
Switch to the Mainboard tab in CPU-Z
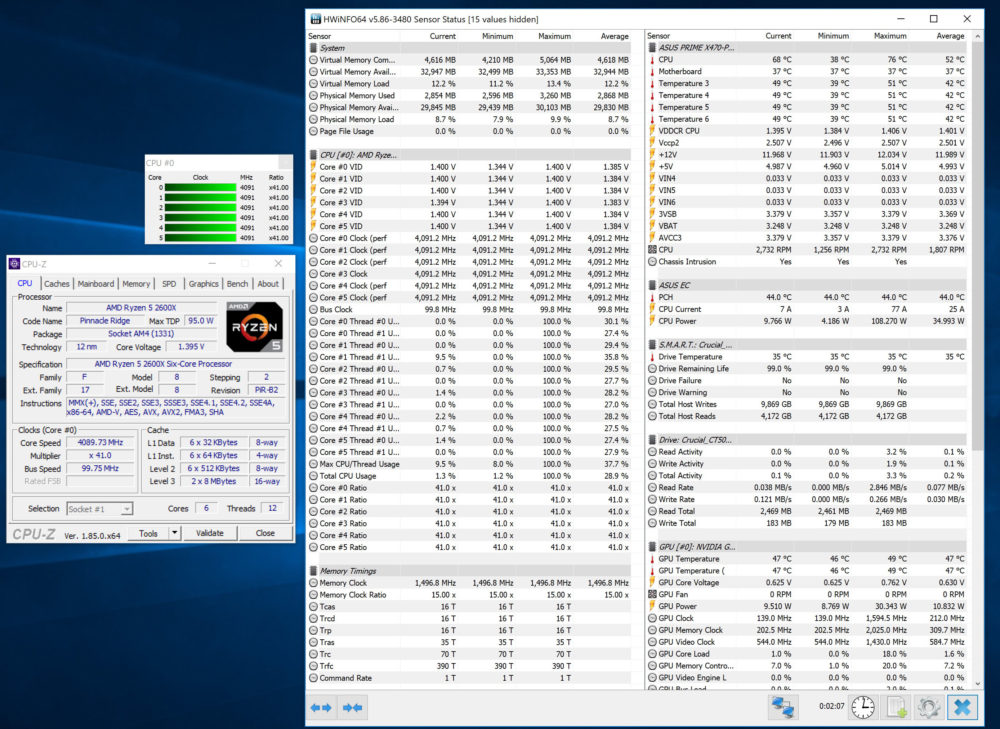point(96,284)
